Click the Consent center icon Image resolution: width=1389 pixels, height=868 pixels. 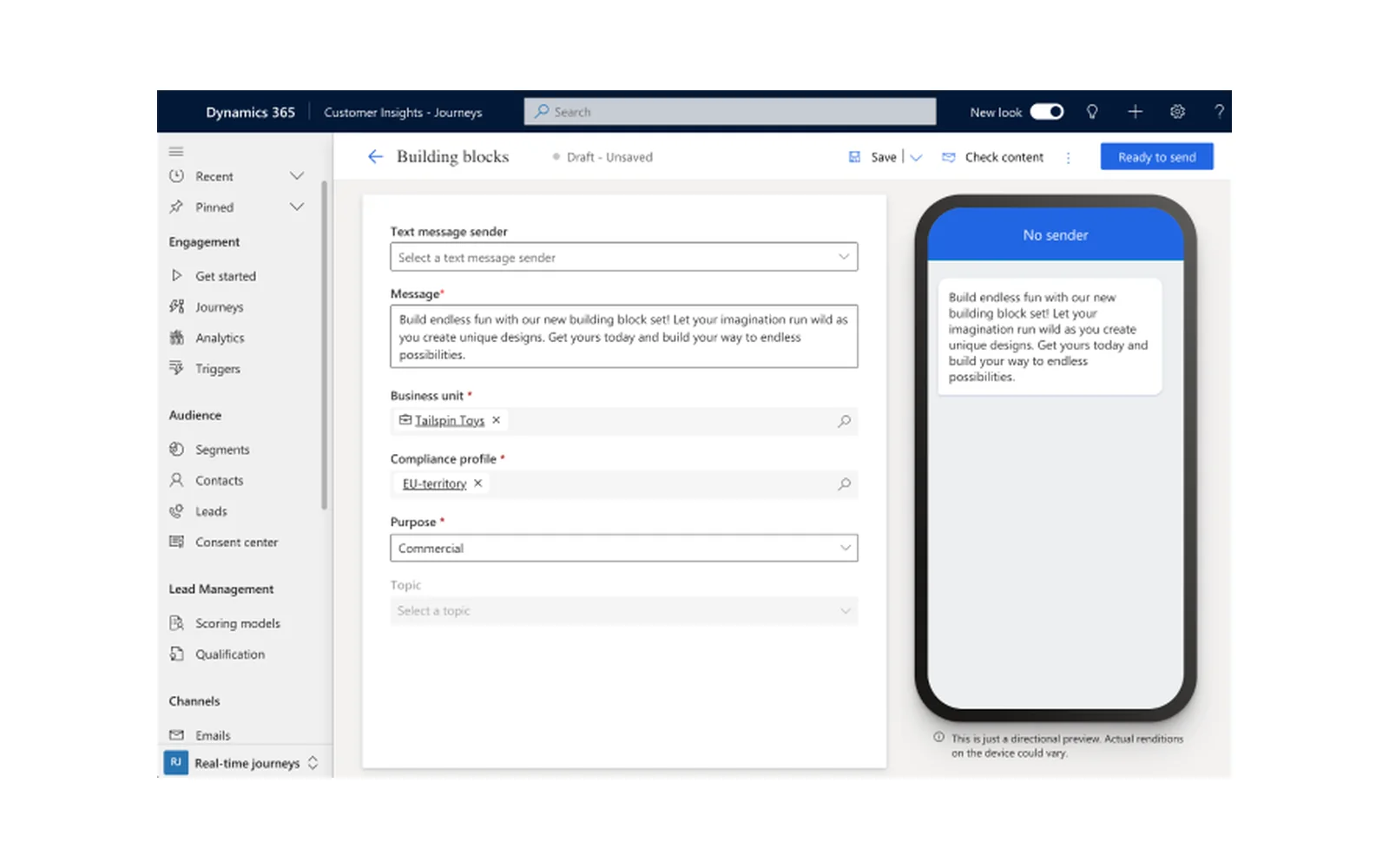(x=176, y=542)
